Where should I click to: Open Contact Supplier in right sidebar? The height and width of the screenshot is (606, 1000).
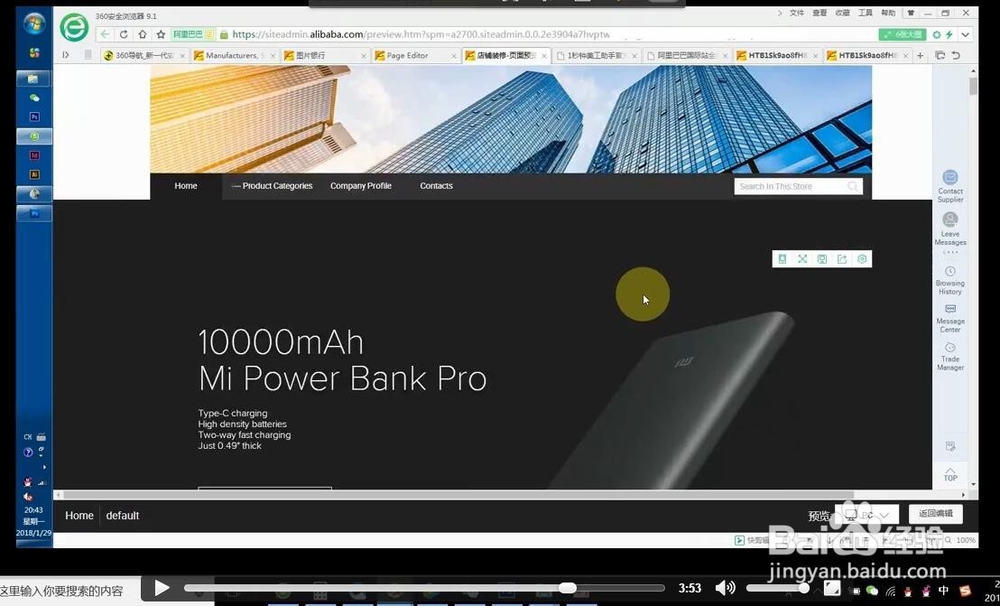tap(950, 186)
